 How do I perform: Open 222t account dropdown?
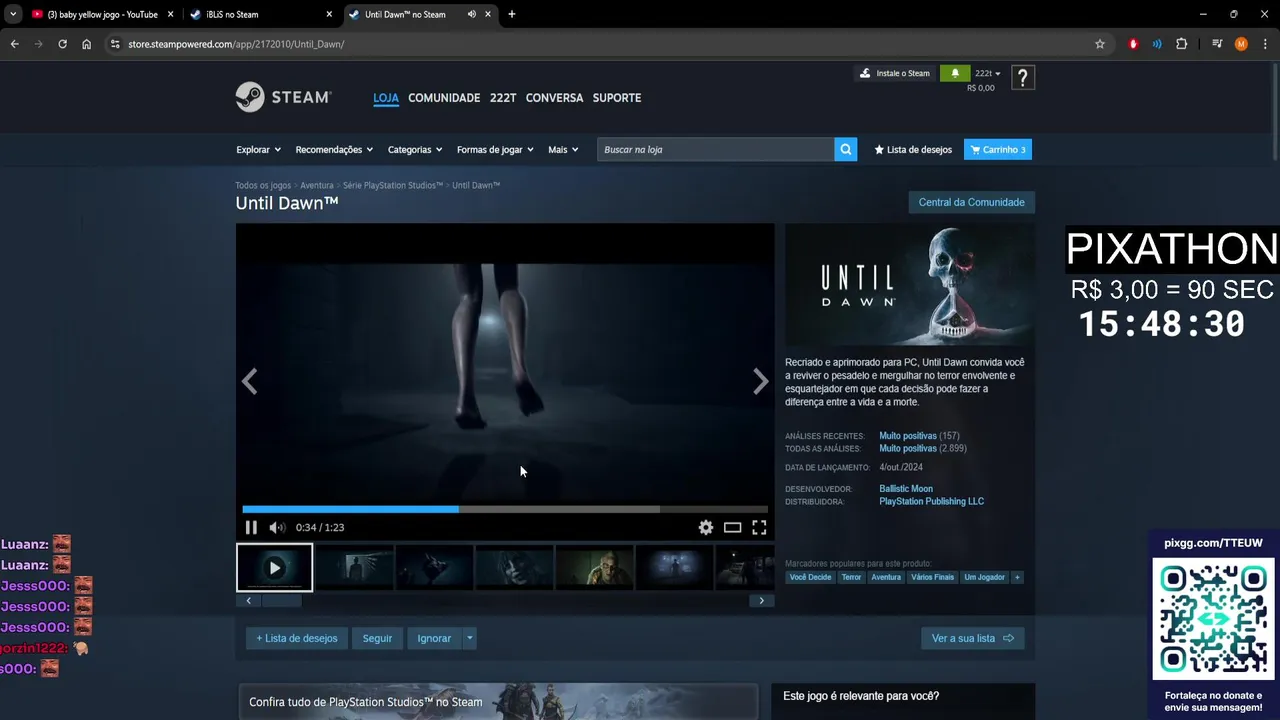click(987, 73)
